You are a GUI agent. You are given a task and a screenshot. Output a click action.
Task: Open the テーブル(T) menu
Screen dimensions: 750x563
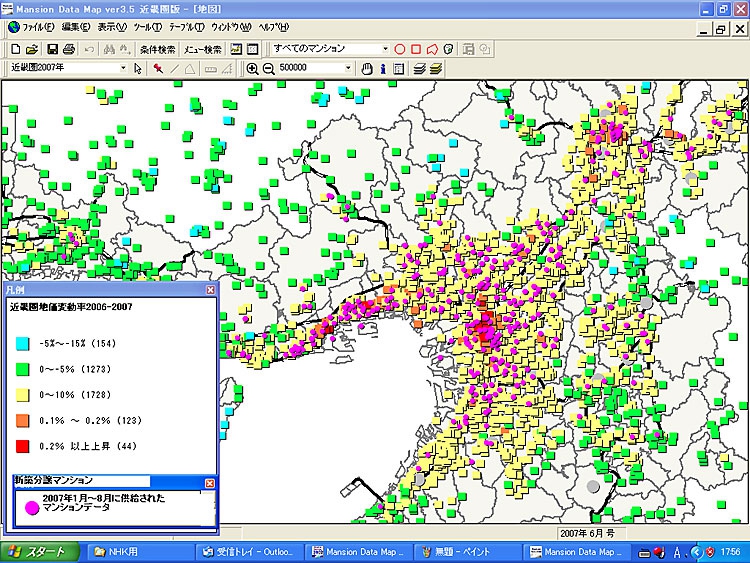[186, 27]
